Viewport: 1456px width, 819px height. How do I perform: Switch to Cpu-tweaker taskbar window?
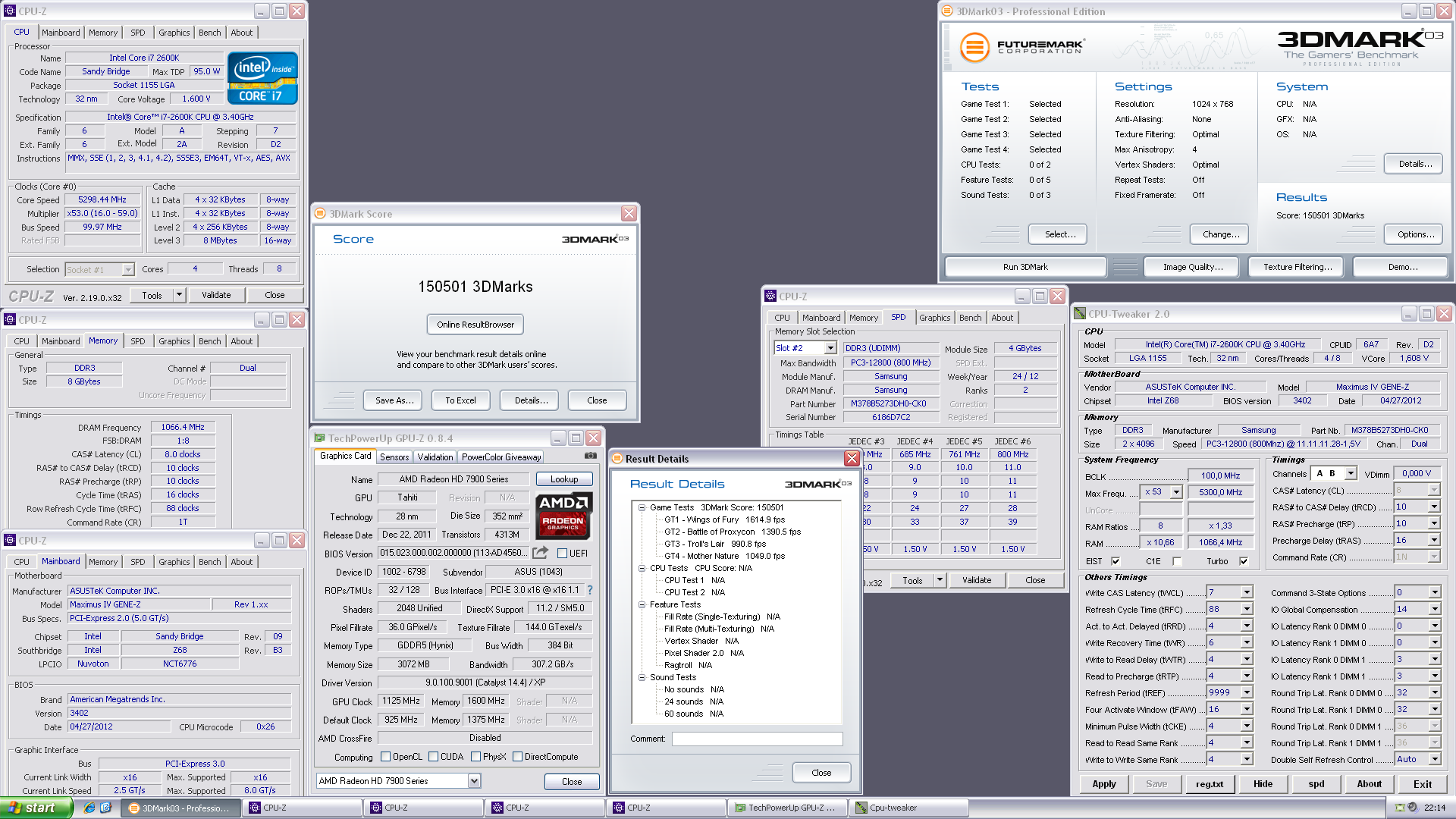[x=908, y=808]
